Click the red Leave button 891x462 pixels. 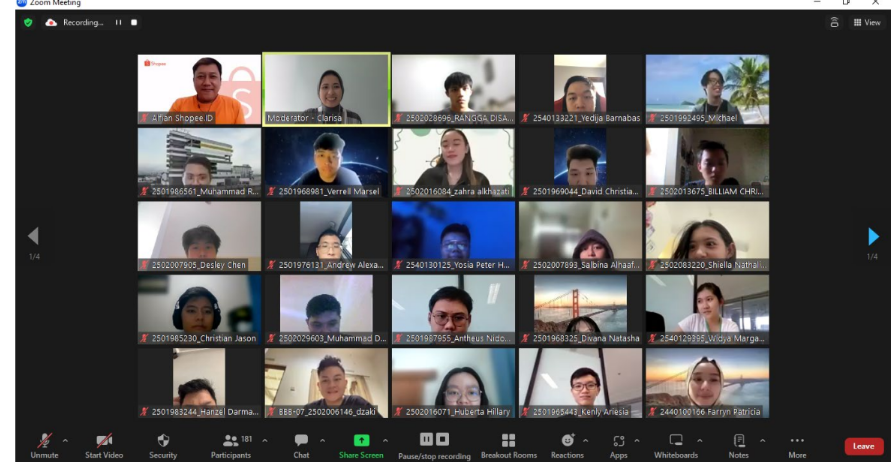[x=863, y=446]
